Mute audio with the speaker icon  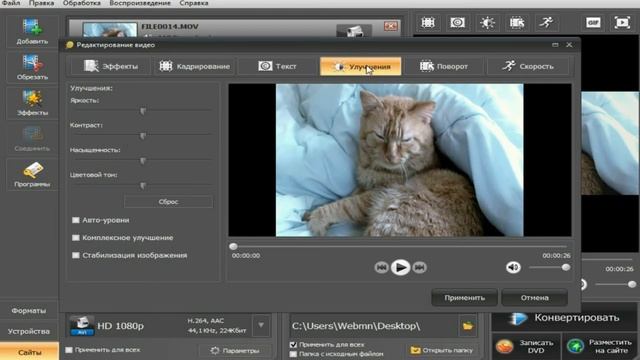(513, 267)
